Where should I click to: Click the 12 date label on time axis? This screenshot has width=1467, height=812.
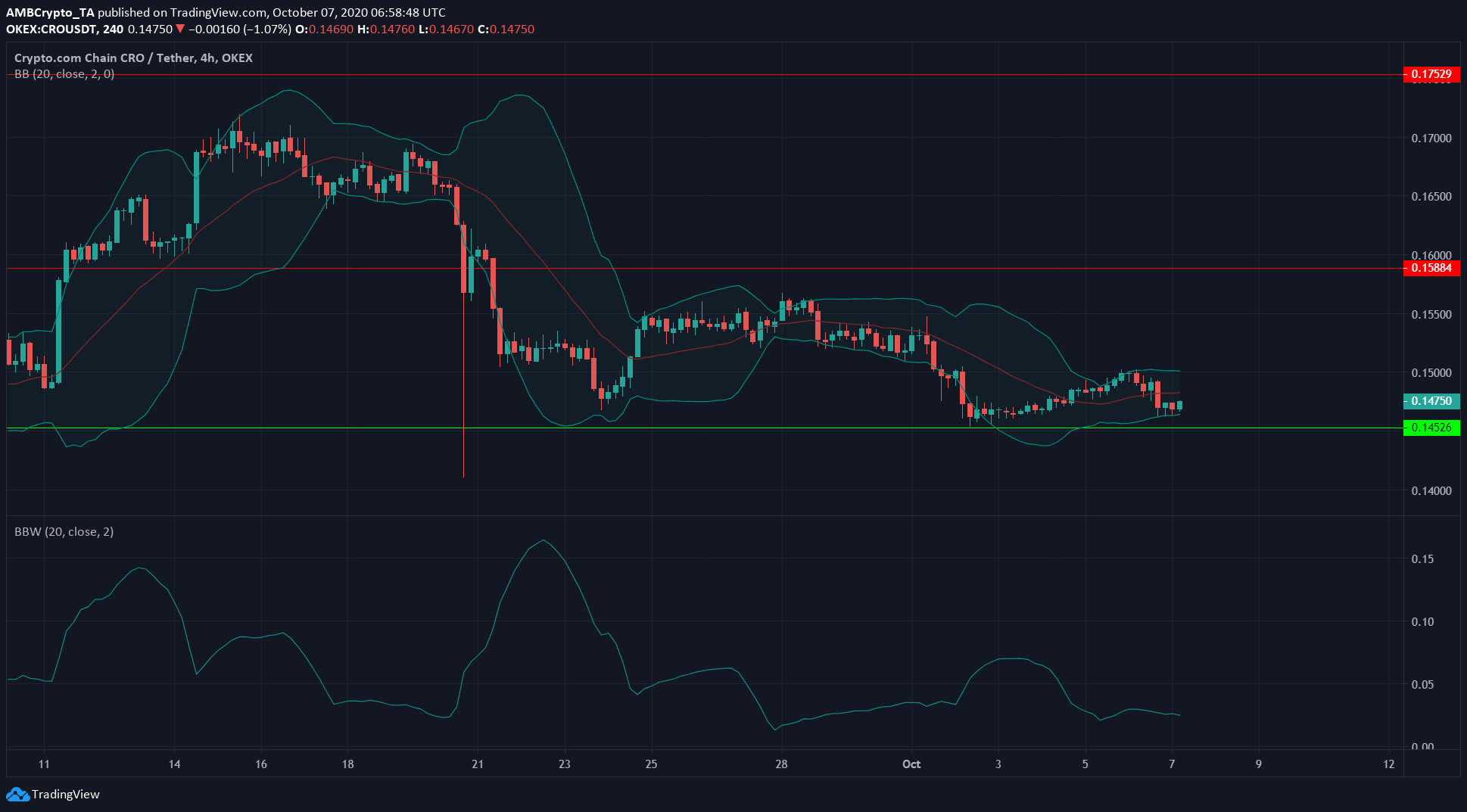(1389, 764)
